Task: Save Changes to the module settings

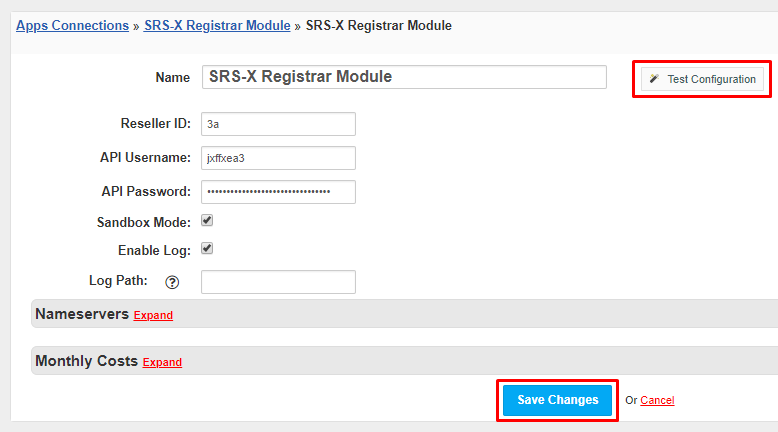Action: click(557, 400)
